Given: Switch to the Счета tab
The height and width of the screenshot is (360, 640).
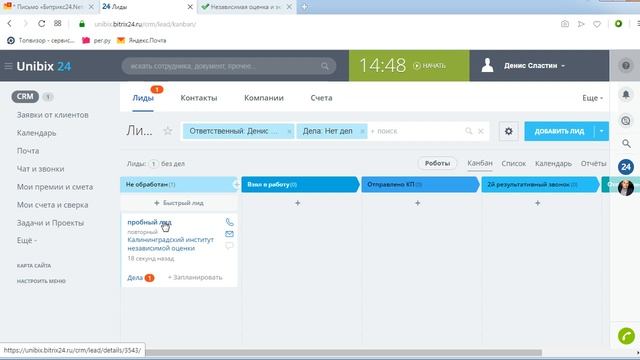Looking at the screenshot, I should [x=321, y=98].
